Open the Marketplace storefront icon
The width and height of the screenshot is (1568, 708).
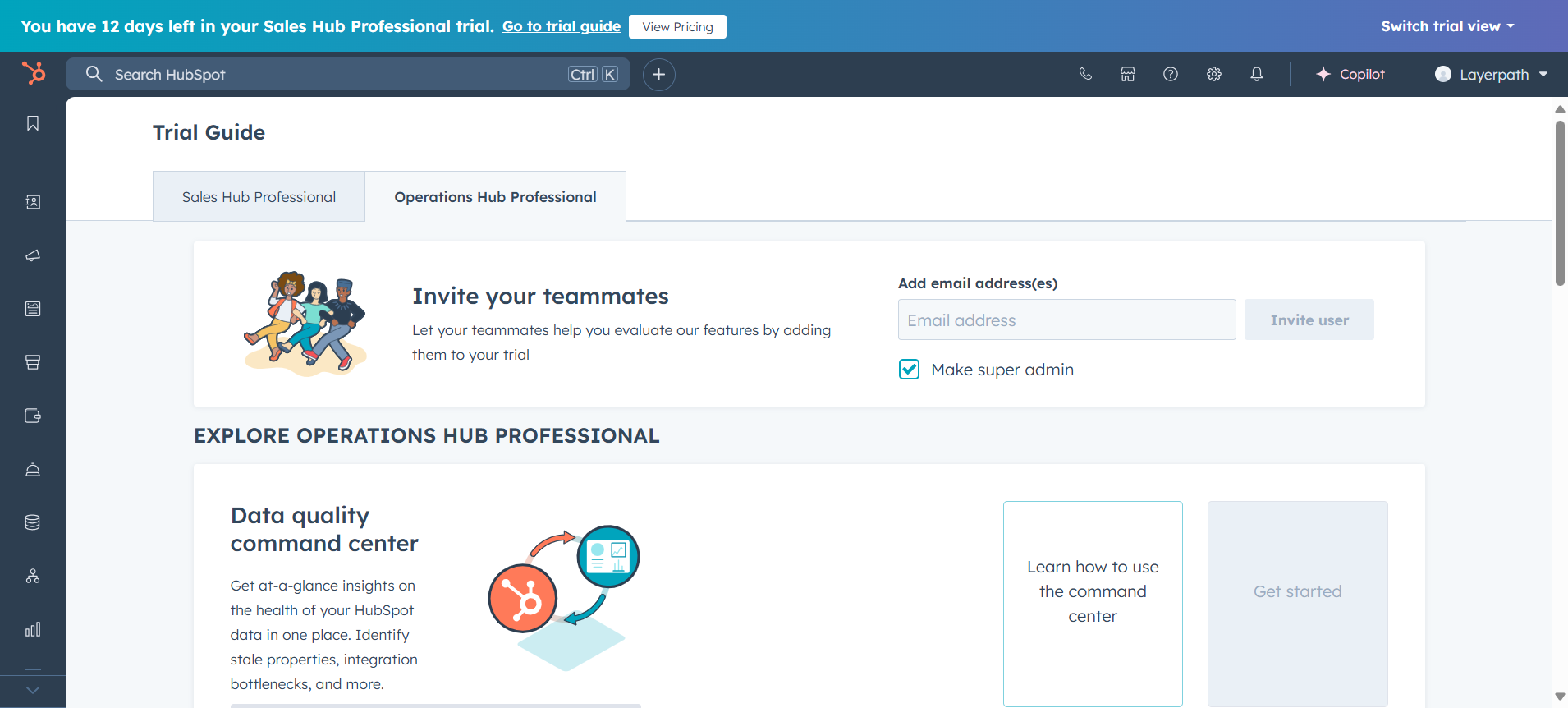point(1128,74)
